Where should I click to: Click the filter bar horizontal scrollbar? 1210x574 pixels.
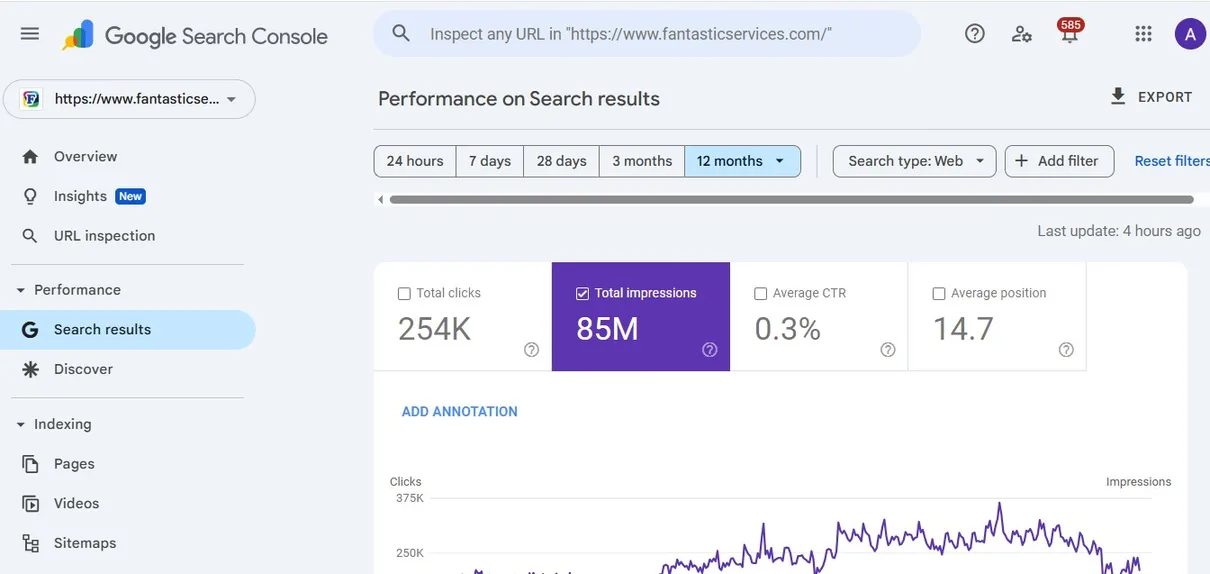point(791,200)
